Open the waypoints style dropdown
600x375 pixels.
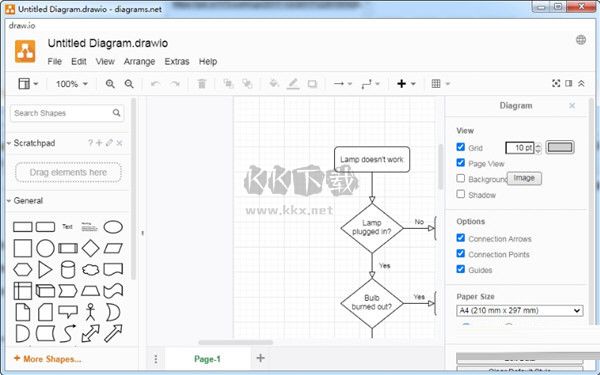370,84
